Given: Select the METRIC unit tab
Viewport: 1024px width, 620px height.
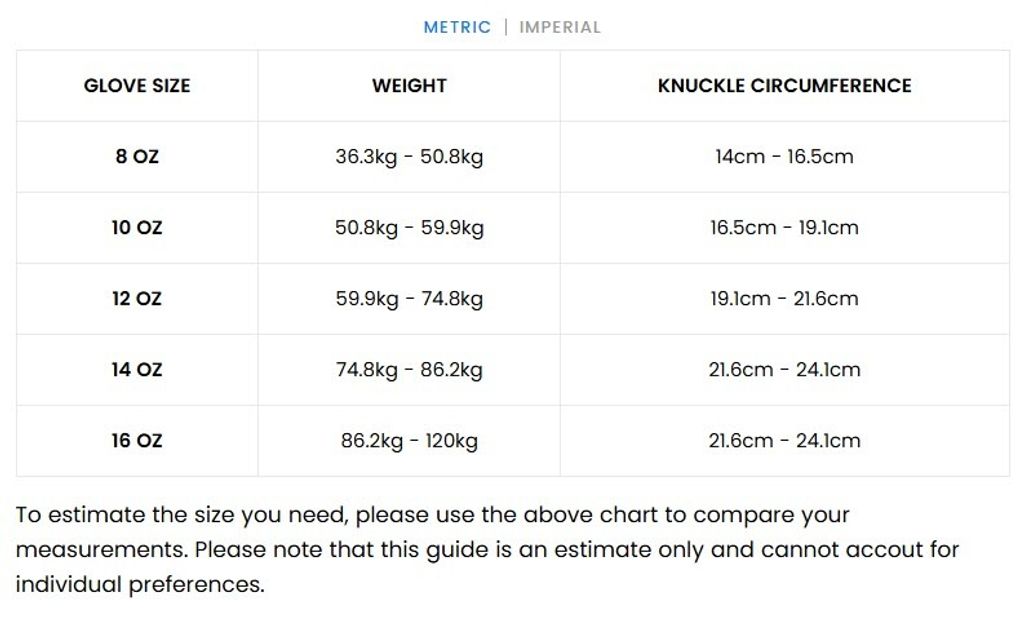Looking at the screenshot, I should pyautogui.click(x=457, y=27).
